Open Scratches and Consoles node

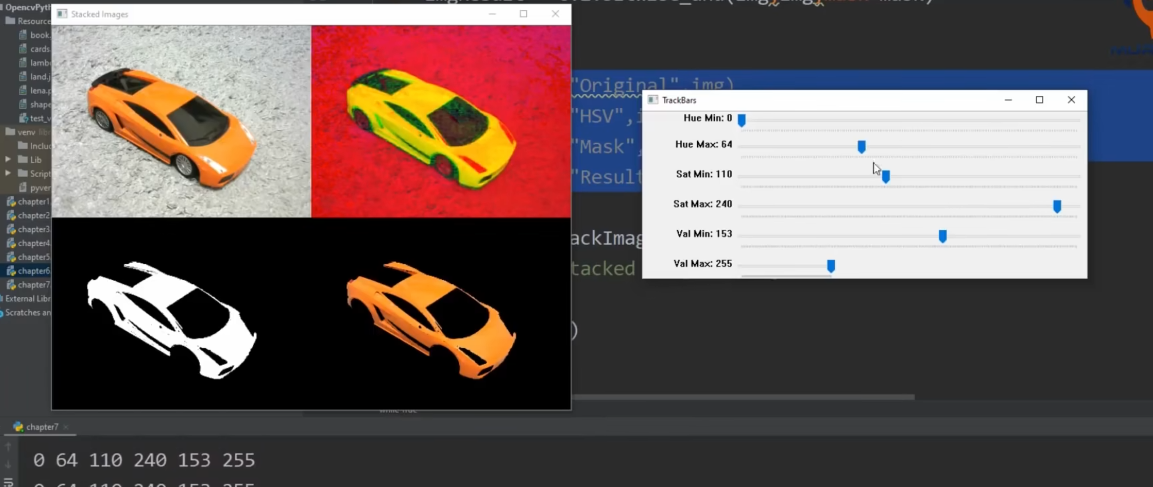(26, 313)
